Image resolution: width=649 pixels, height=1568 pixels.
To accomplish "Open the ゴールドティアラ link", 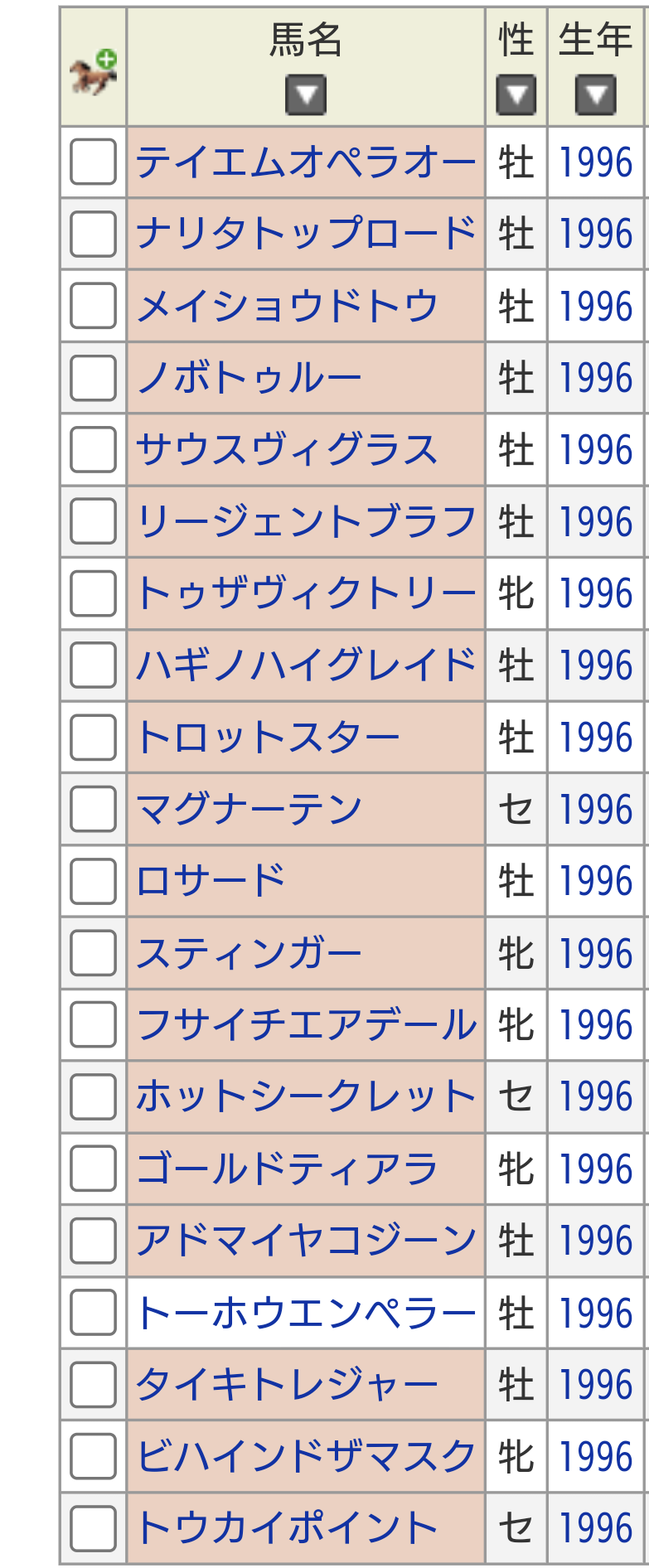I will click(287, 1169).
